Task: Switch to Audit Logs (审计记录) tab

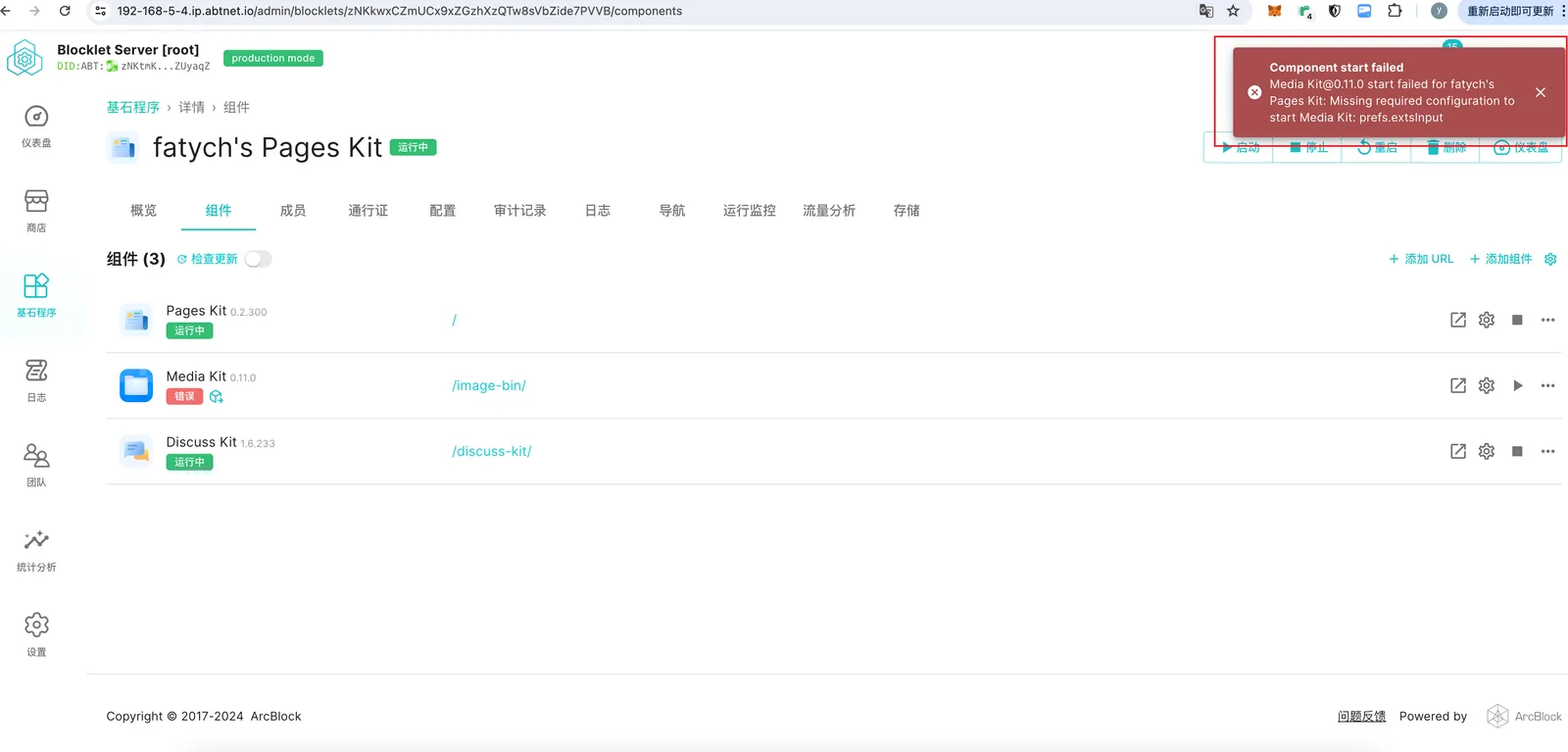Action: coord(520,211)
